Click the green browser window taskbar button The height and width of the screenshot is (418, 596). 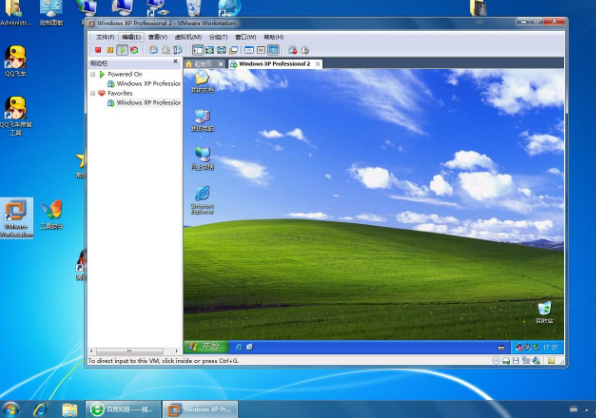click(x=123, y=409)
